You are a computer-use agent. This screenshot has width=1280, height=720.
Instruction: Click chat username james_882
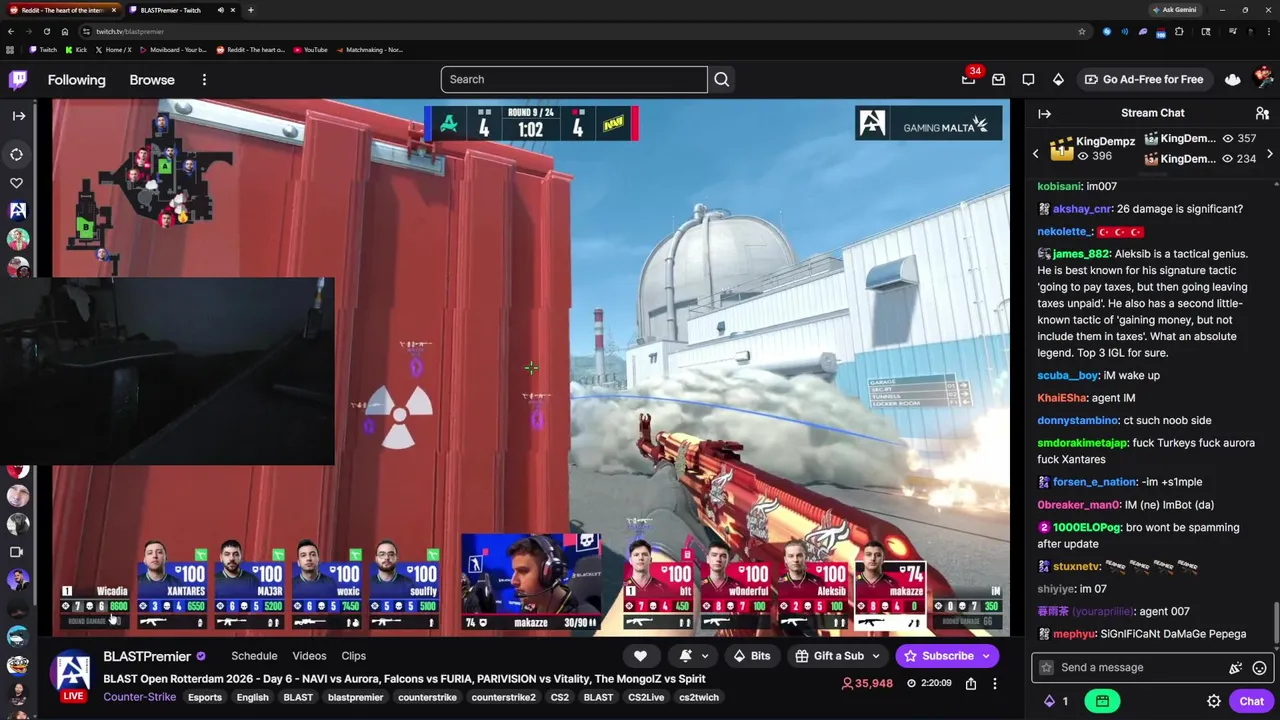coord(1081,254)
